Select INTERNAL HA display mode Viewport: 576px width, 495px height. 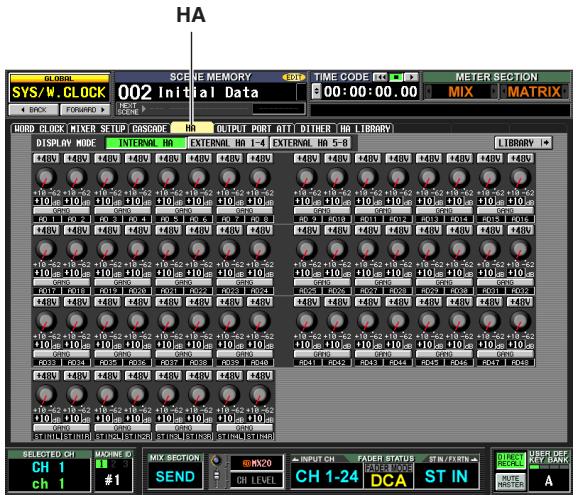pos(146,143)
